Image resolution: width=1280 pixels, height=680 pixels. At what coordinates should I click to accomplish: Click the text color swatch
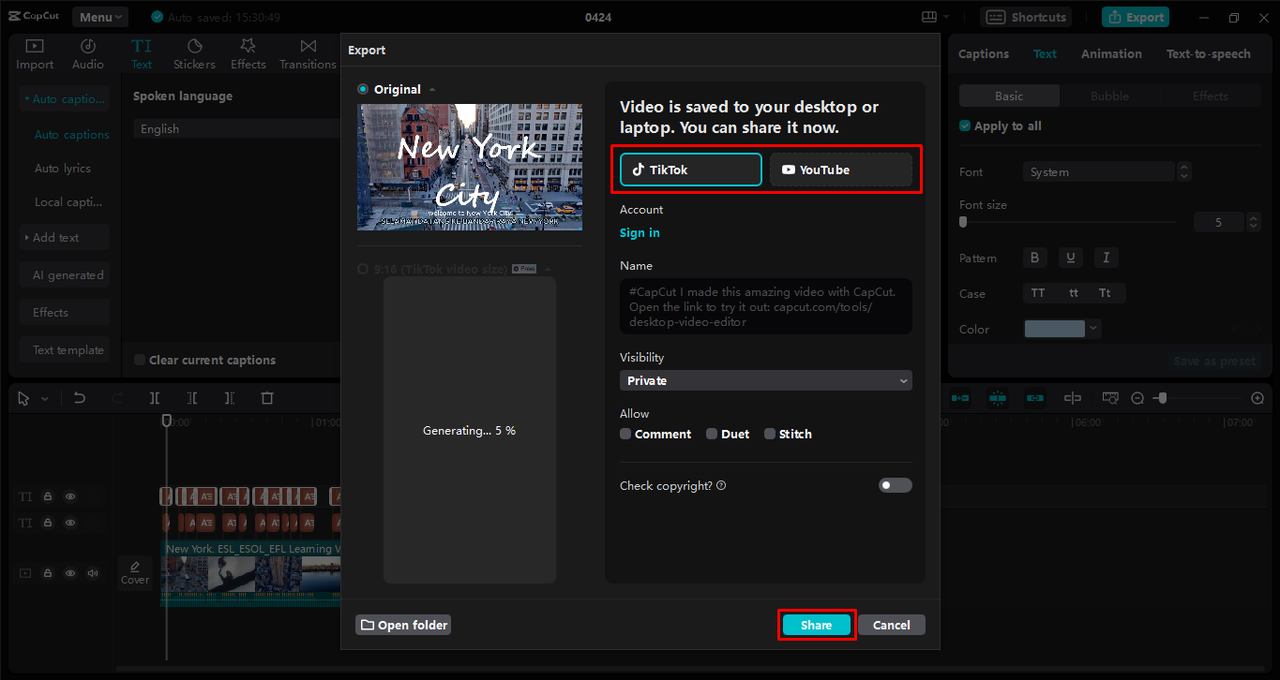1054,328
